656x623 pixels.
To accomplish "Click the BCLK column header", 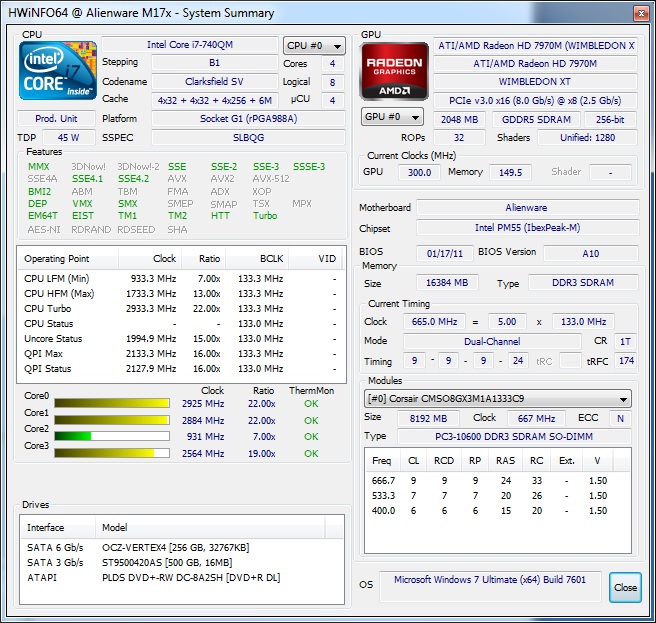I will point(257,259).
